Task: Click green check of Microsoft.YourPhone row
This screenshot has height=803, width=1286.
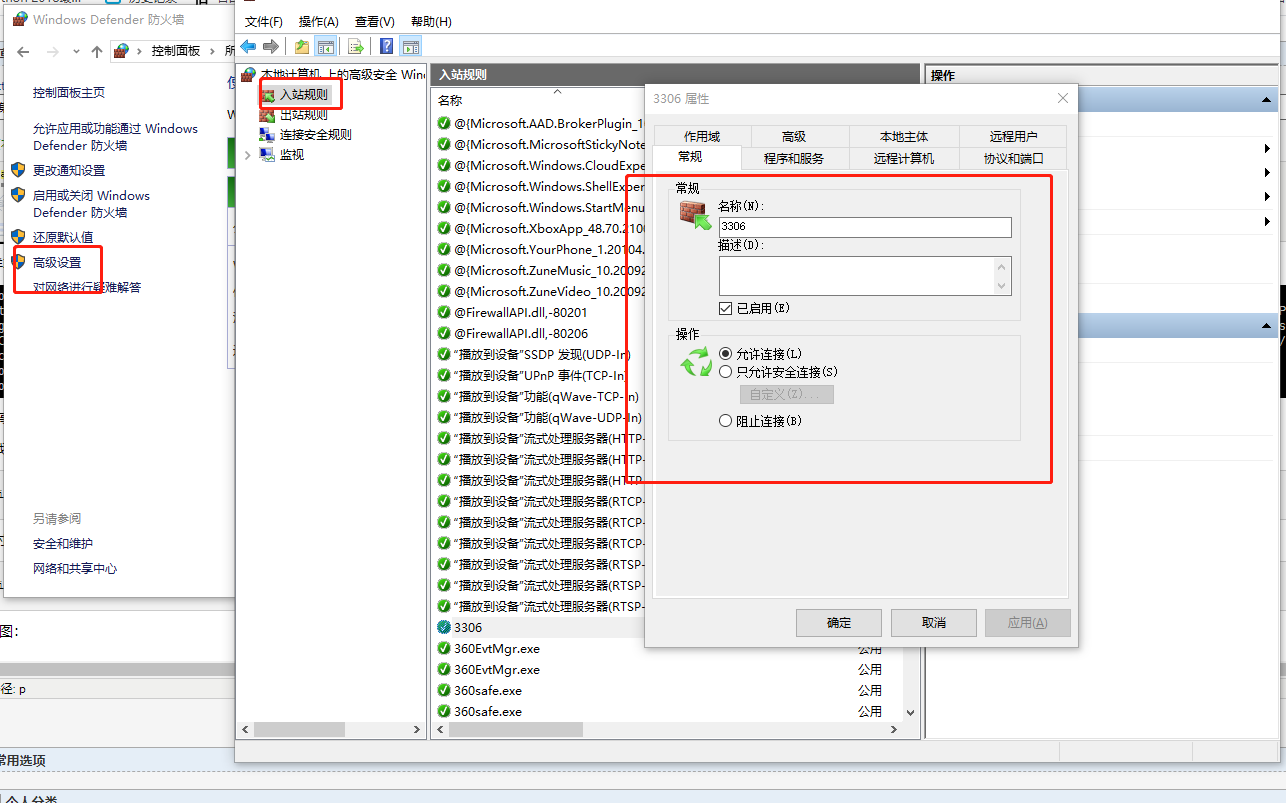Action: pyautogui.click(x=444, y=249)
